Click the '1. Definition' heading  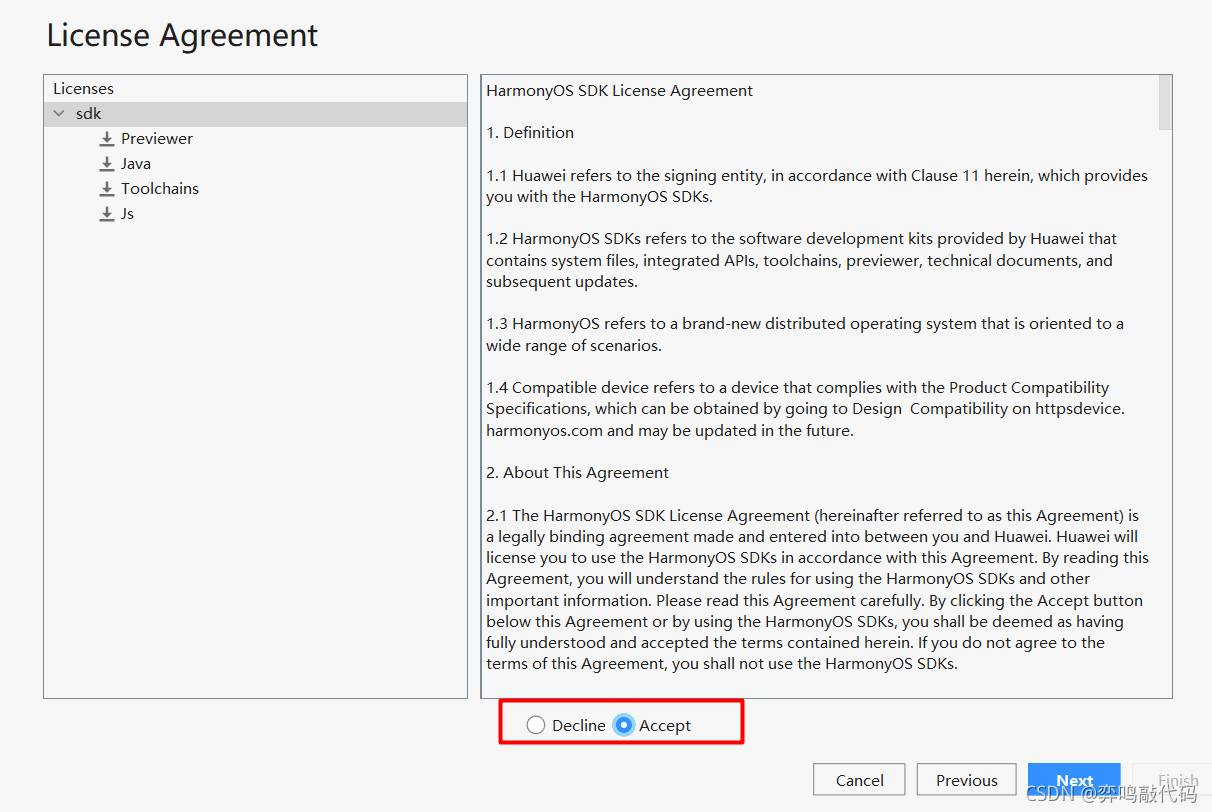point(530,133)
